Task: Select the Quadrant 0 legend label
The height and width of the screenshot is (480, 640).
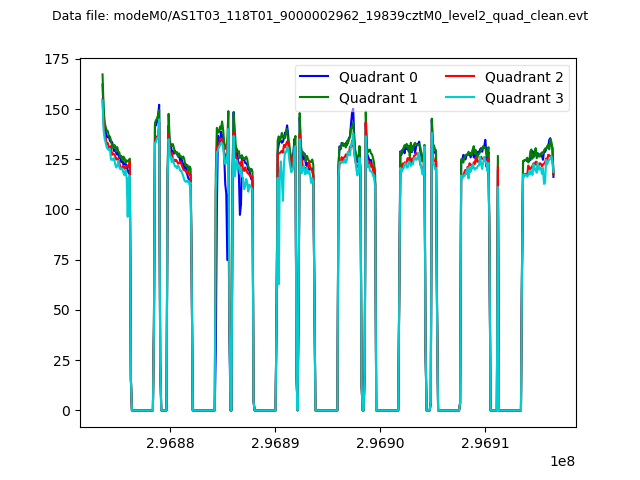Action: point(378,77)
